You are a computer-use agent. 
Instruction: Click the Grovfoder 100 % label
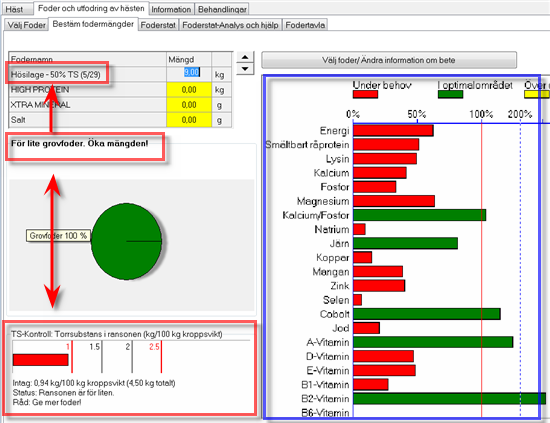[58, 236]
